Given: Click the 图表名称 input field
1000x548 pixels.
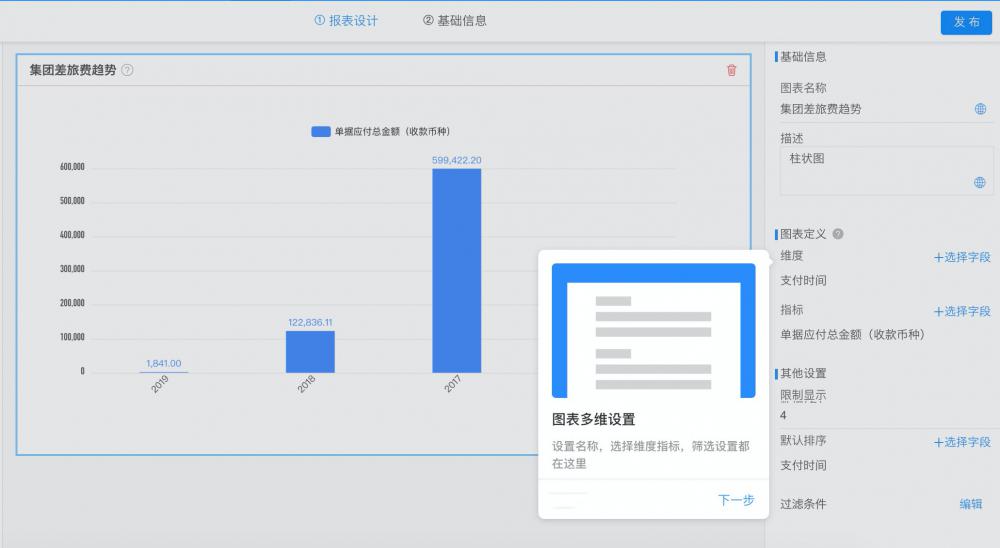Looking at the screenshot, I should point(870,109).
